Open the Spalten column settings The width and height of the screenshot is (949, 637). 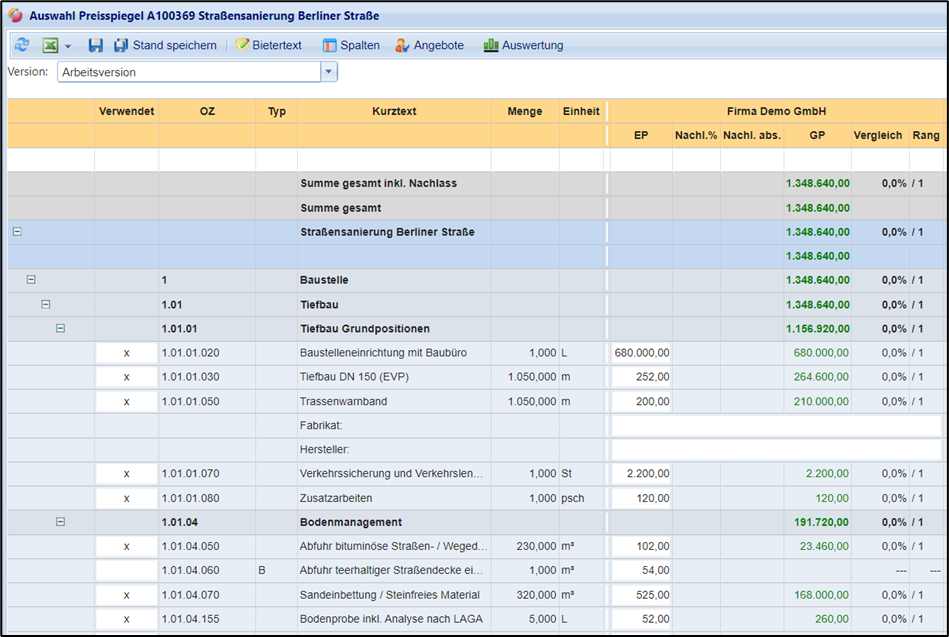click(x=351, y=45)
